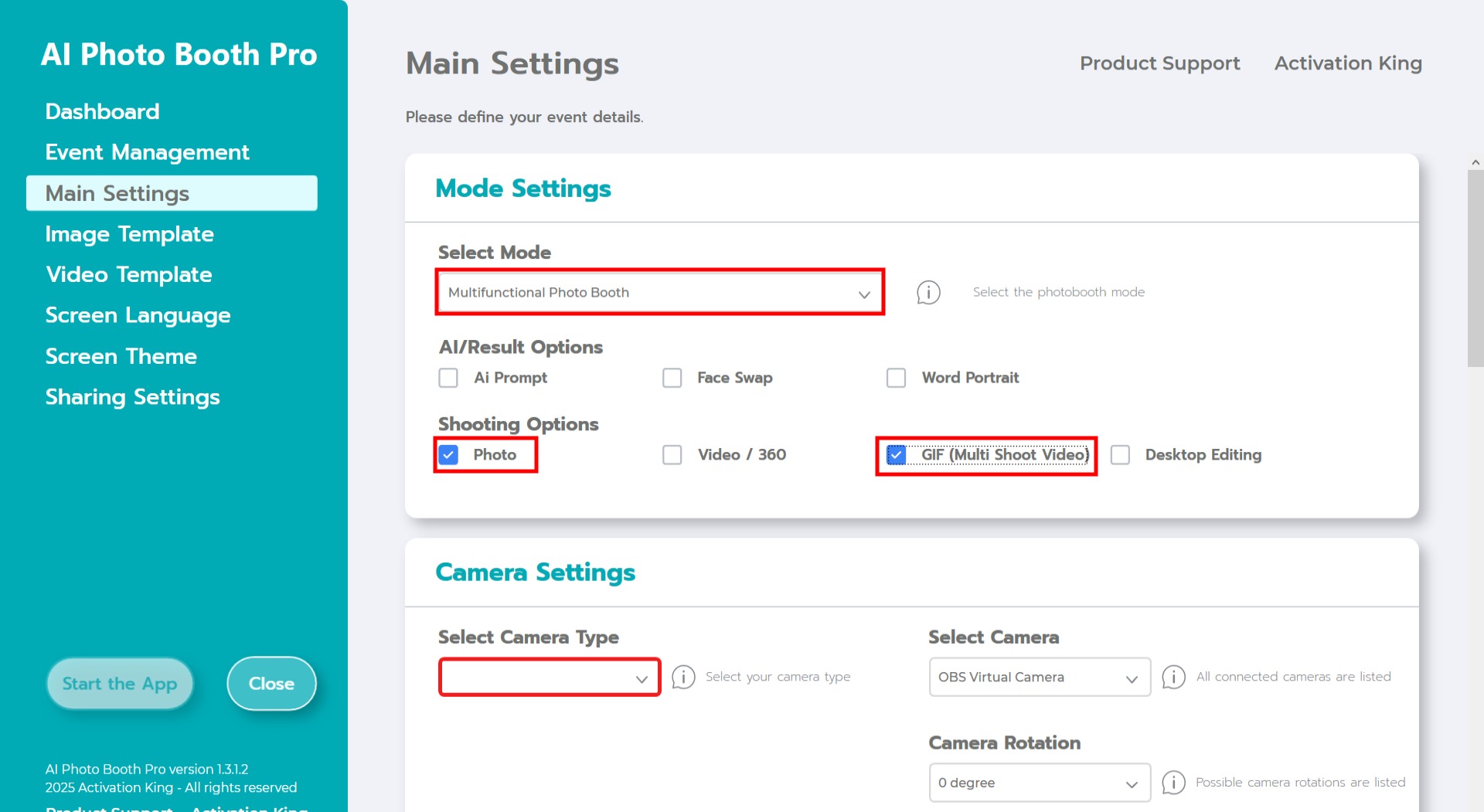1484x812 pixels.
Task: Open the OBS Virtual Camera dropdown
Action: (1039, 678)
